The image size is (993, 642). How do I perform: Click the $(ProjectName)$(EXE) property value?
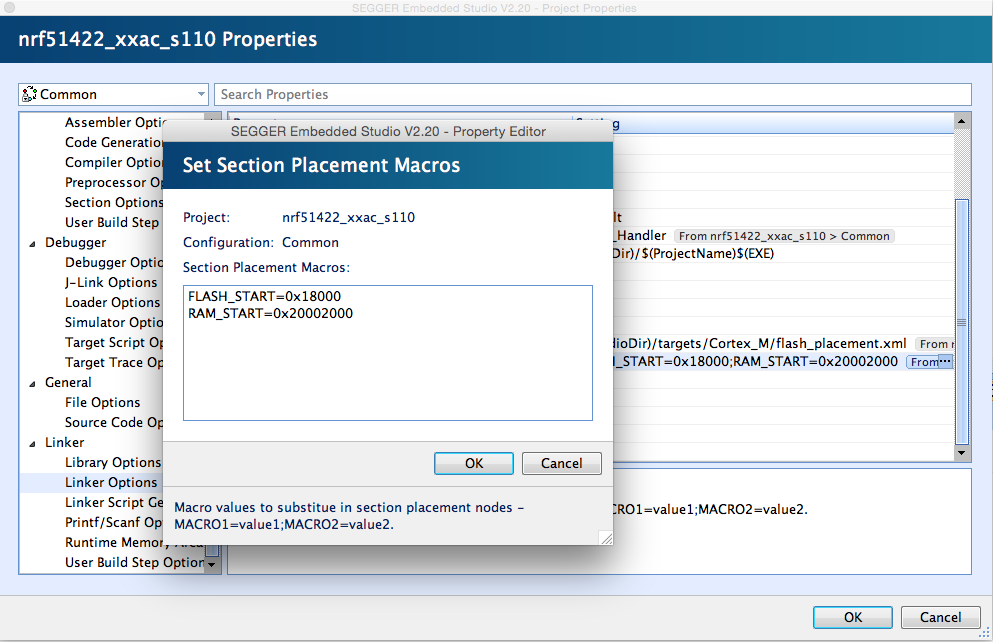[x=693, y=254]
